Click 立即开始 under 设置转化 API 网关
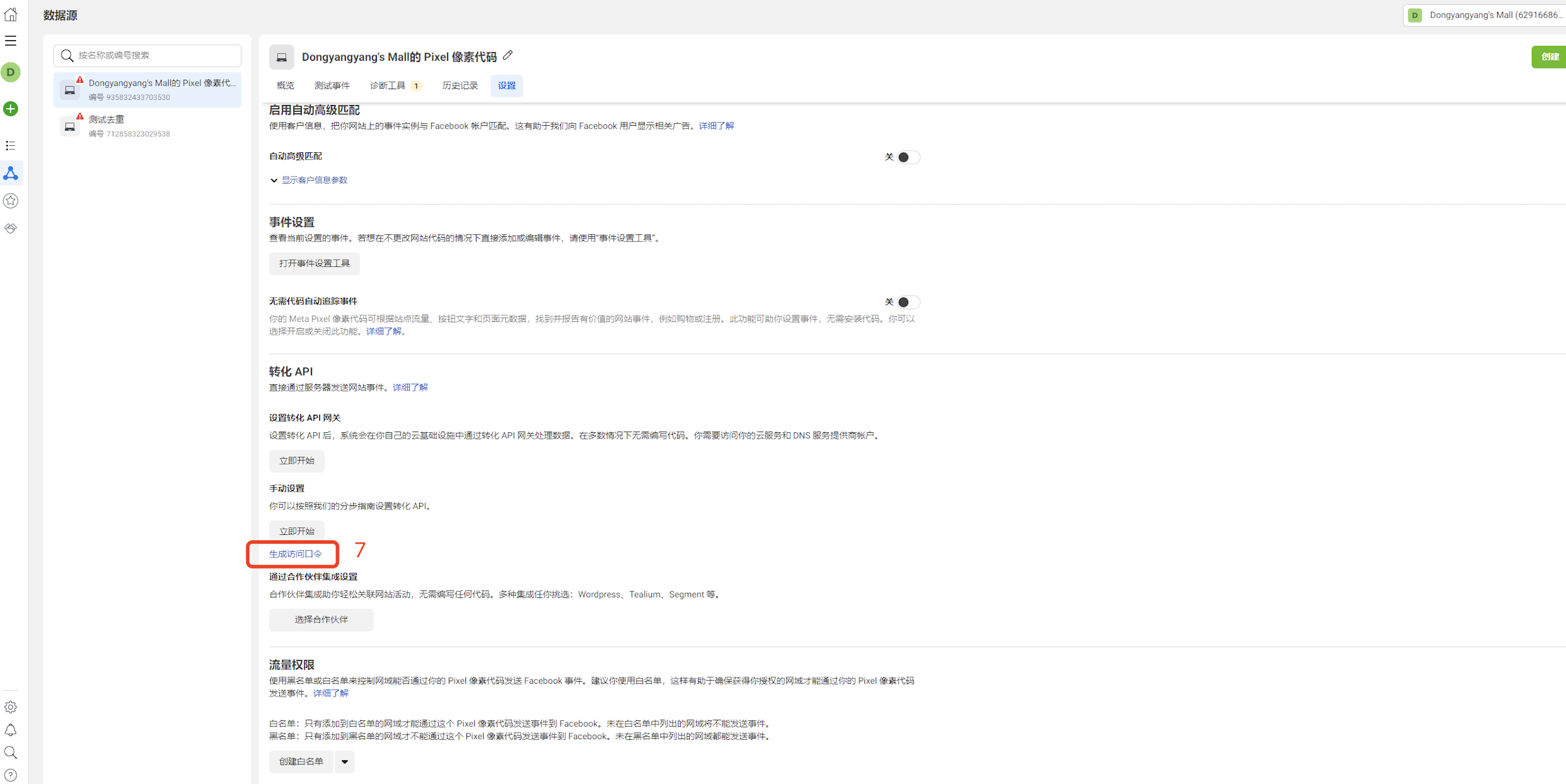The image size is (1566, 784). click(296, 461)
